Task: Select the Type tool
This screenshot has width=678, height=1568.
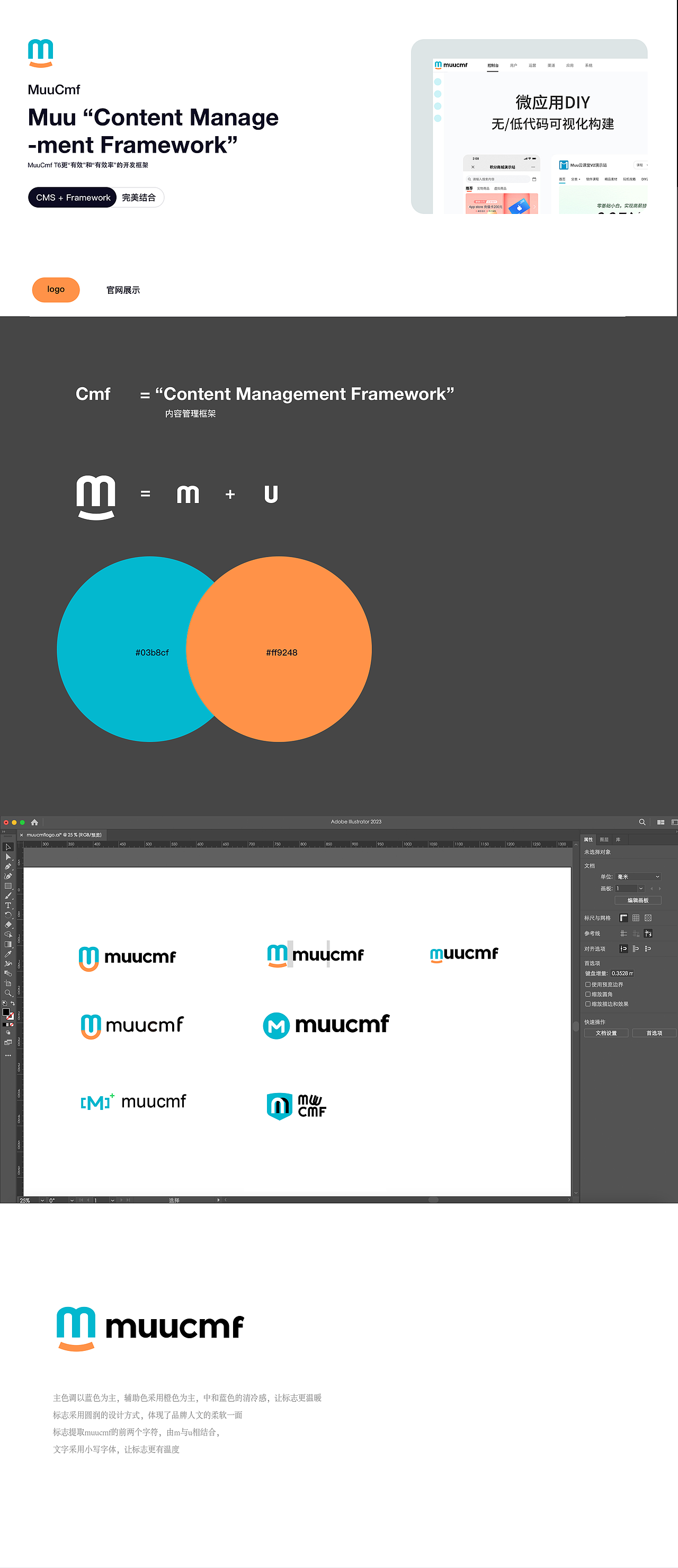Action: 8,905
